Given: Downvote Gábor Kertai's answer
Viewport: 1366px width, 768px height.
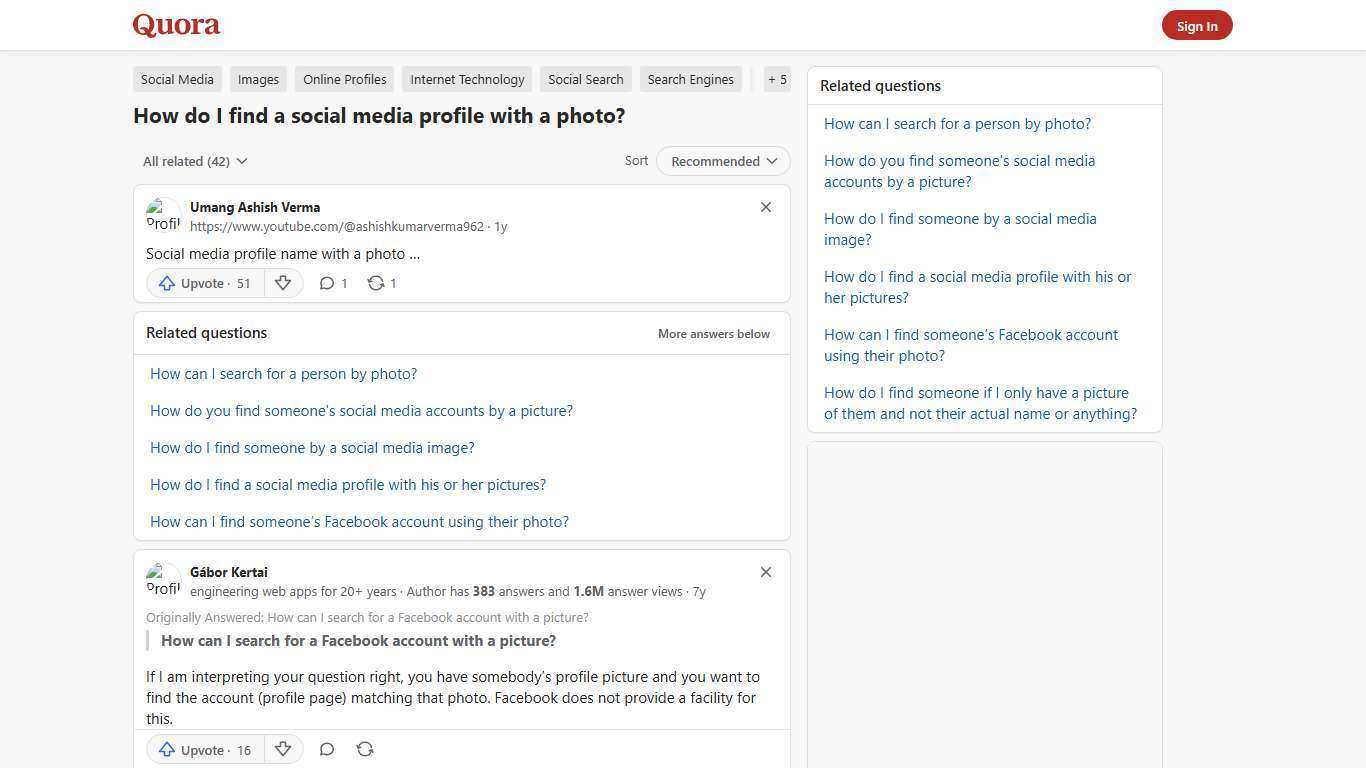Looking at the screenshot, I should pos(283,749).
